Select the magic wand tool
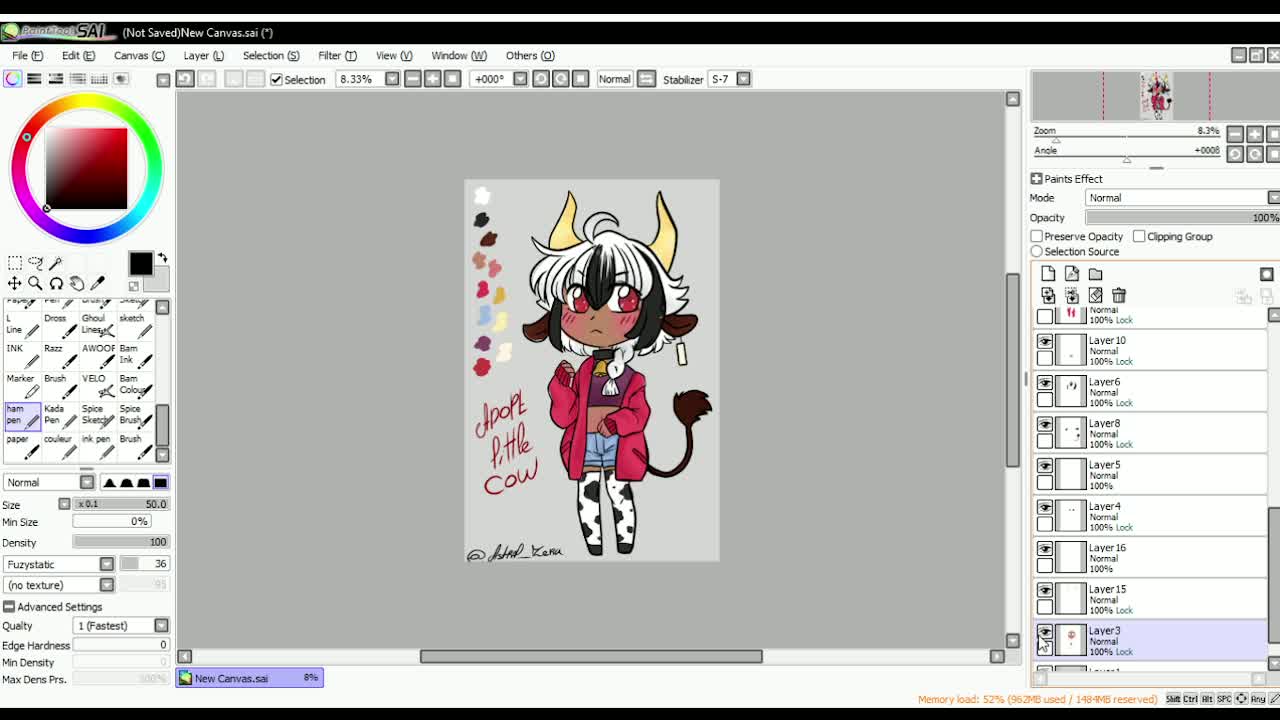The height and width of the screenshot is (720, 1280). 56,263
